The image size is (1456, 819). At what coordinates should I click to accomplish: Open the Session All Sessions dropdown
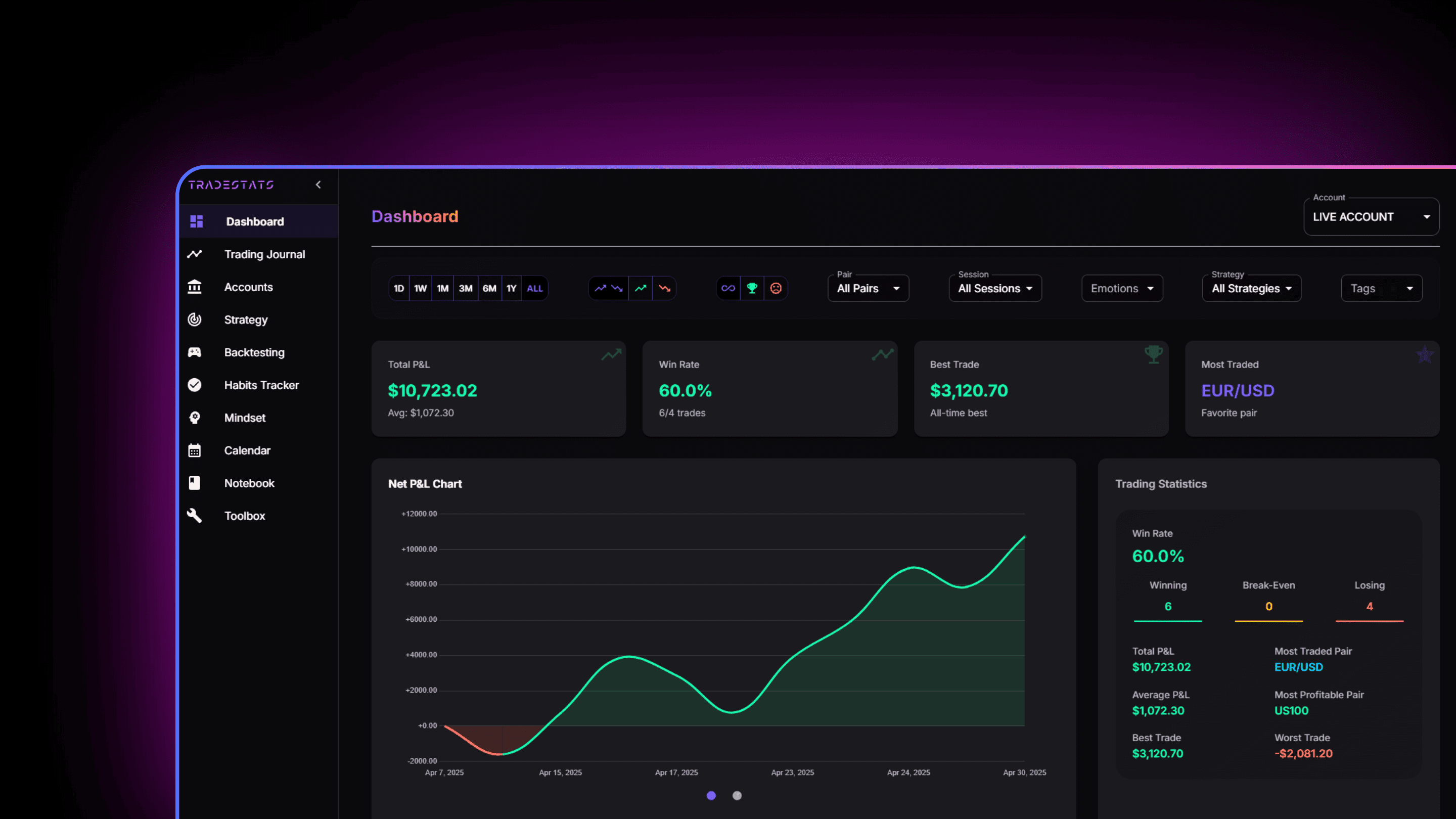click(x=995, y=288)
